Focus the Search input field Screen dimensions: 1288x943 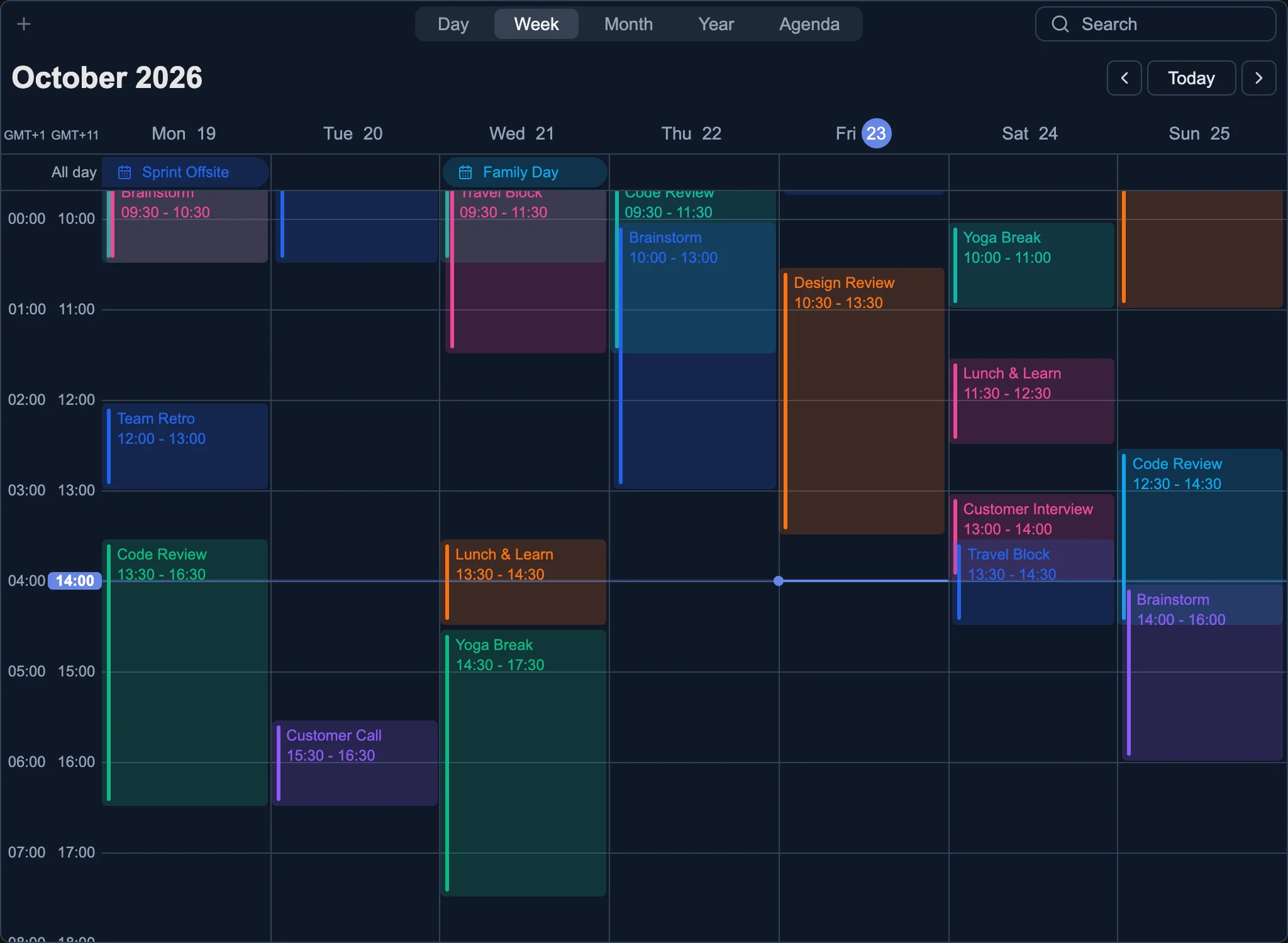click(1156, 24)
